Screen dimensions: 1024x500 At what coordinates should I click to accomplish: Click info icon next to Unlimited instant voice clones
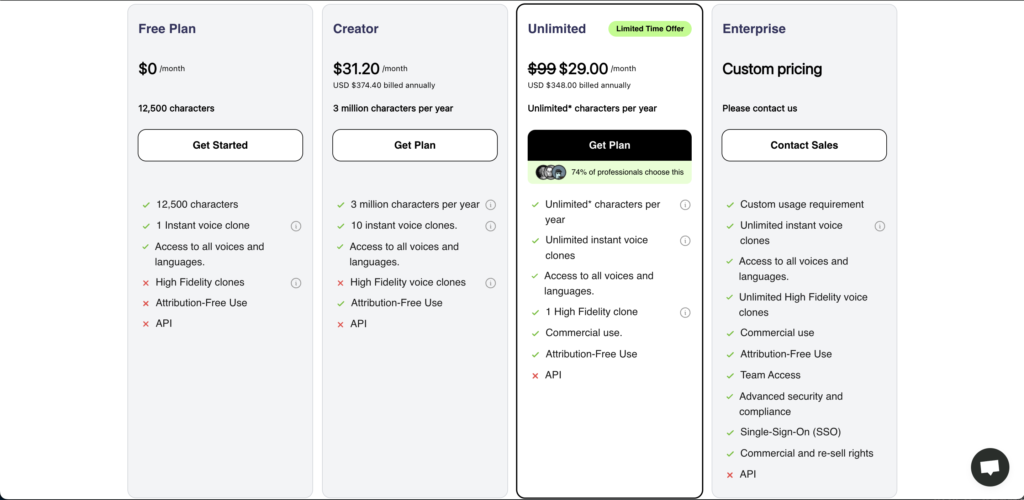coord(685,241)
